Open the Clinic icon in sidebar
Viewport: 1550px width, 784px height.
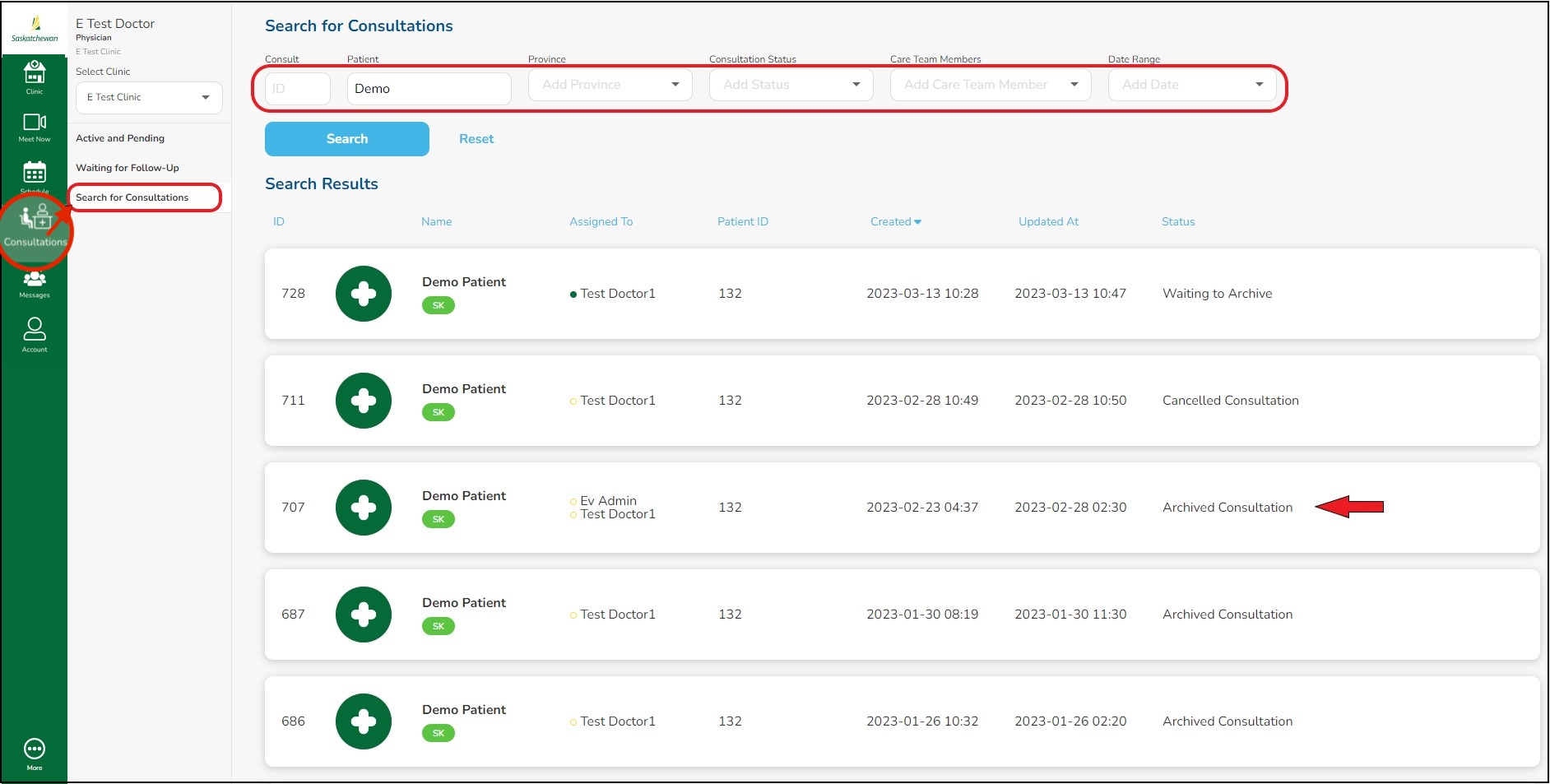coord(34,76)
